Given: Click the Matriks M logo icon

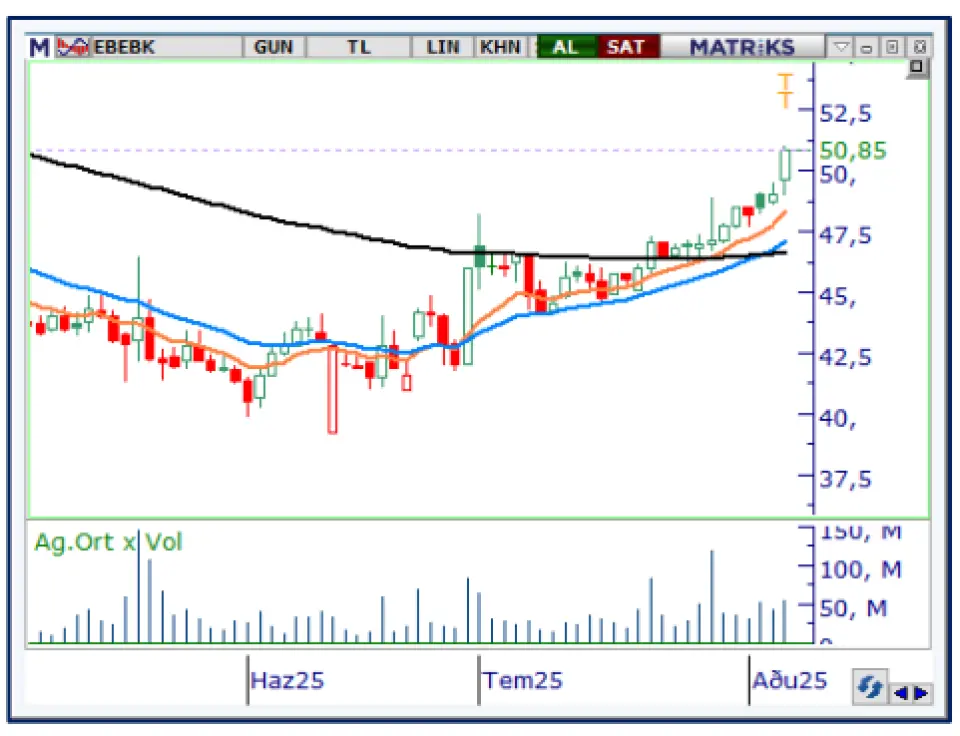Looking at the screenshot, I should point(39,47).
